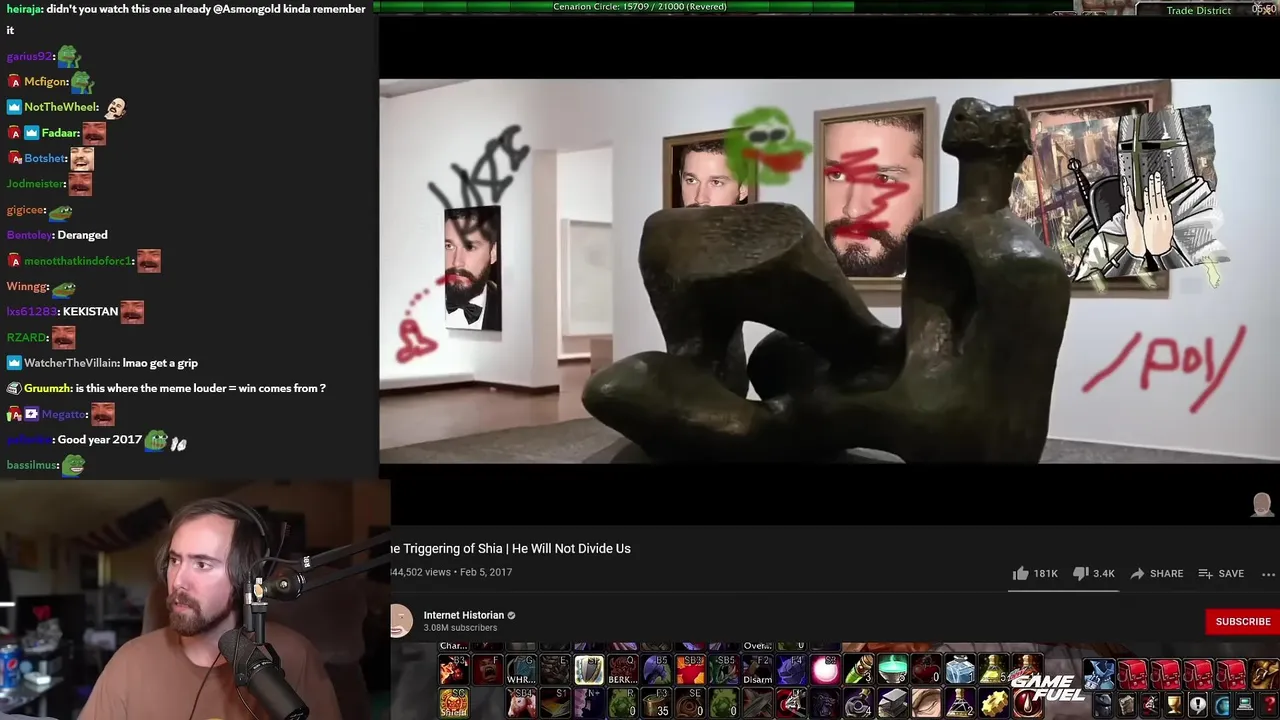The image size is (1280, 720).
Task: Click username WatcherTheVillain in chat
Action: 71,363
